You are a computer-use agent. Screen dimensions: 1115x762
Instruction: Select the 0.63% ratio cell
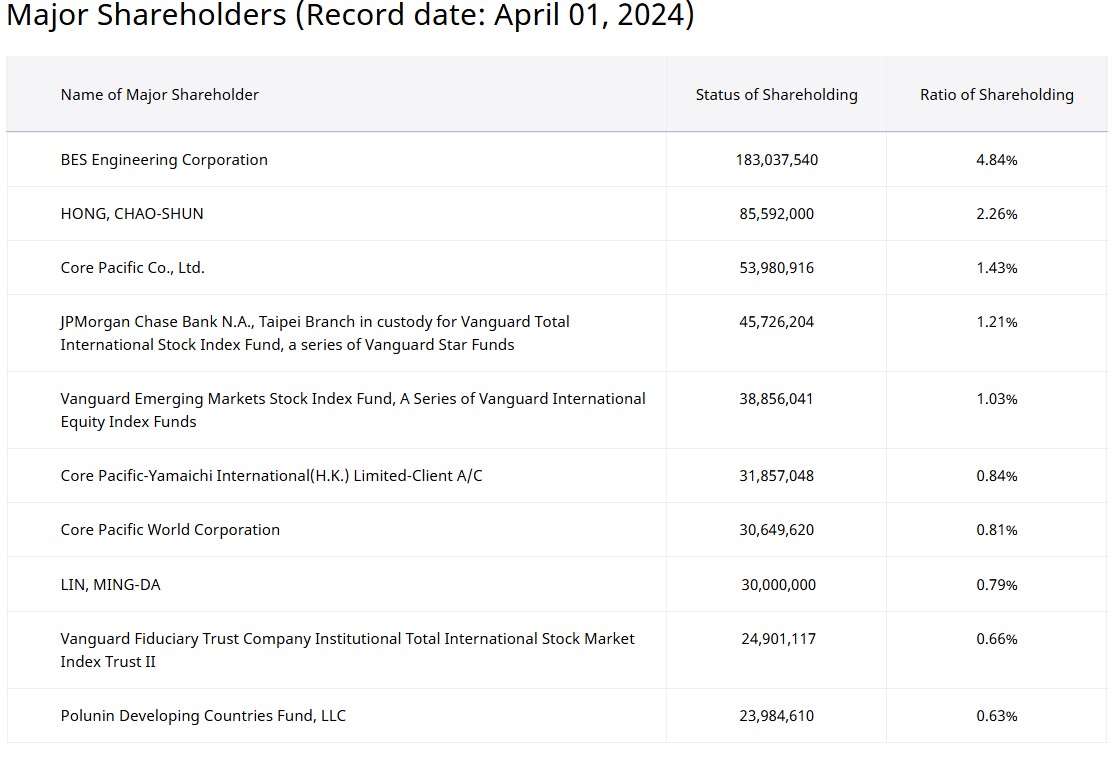tap(996, 716)
